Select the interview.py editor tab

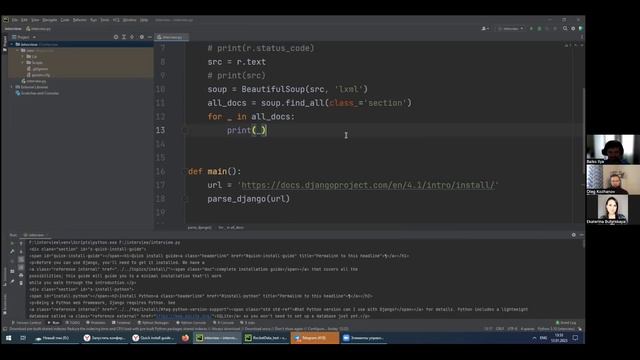tap(171, 37)
